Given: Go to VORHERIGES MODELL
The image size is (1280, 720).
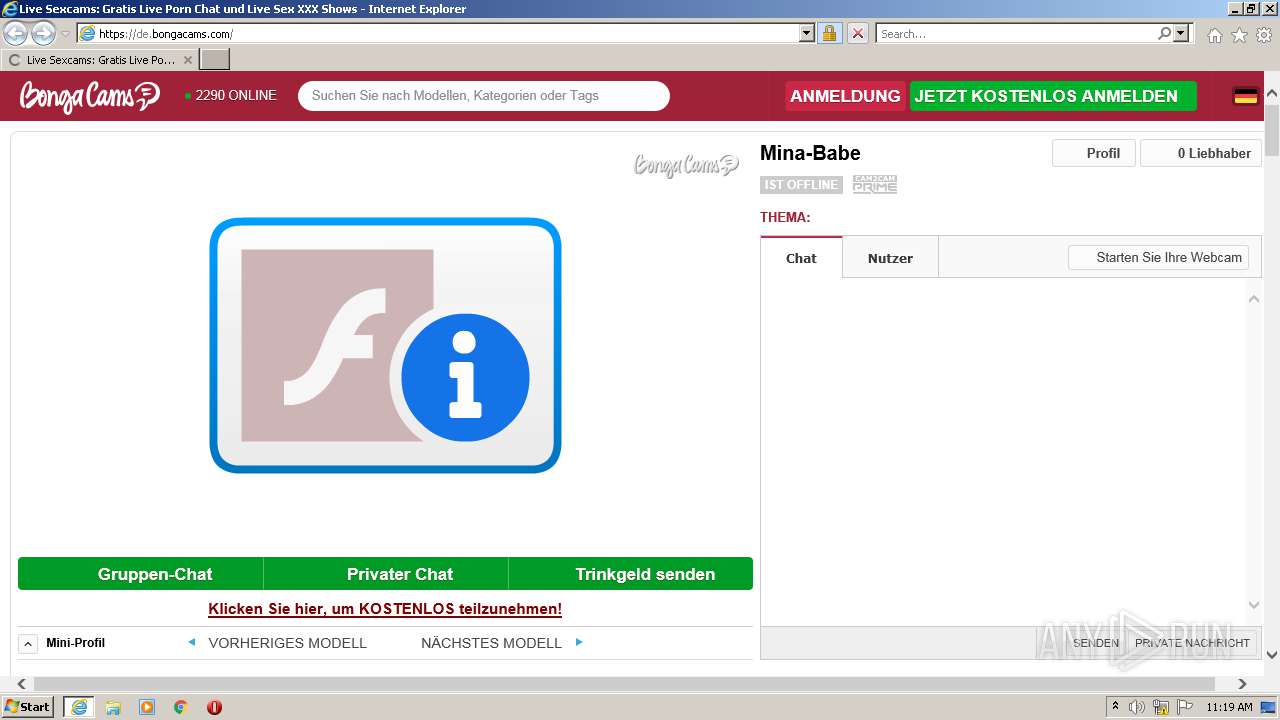Looking at the screenshot, I should (x=287, y=643).
